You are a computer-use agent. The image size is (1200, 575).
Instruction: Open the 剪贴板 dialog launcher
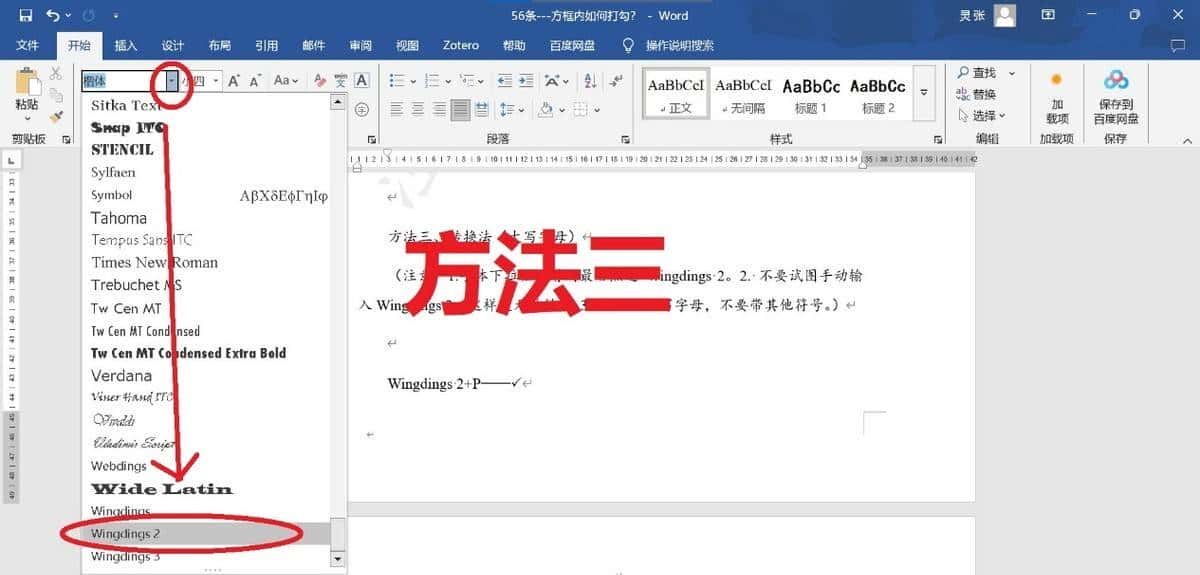point(66,140)
